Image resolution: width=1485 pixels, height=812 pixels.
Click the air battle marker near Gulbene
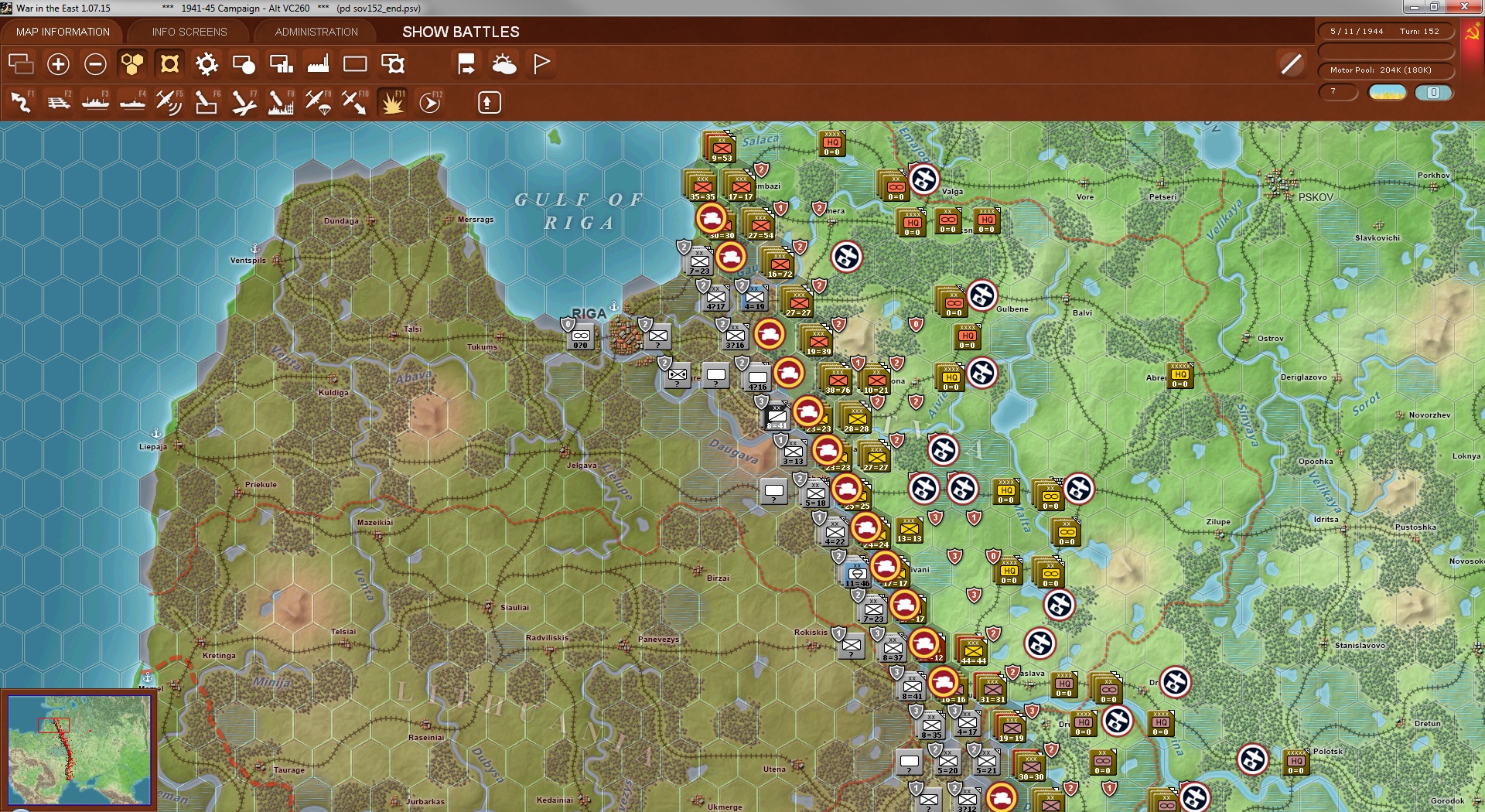tap(982, 295)
